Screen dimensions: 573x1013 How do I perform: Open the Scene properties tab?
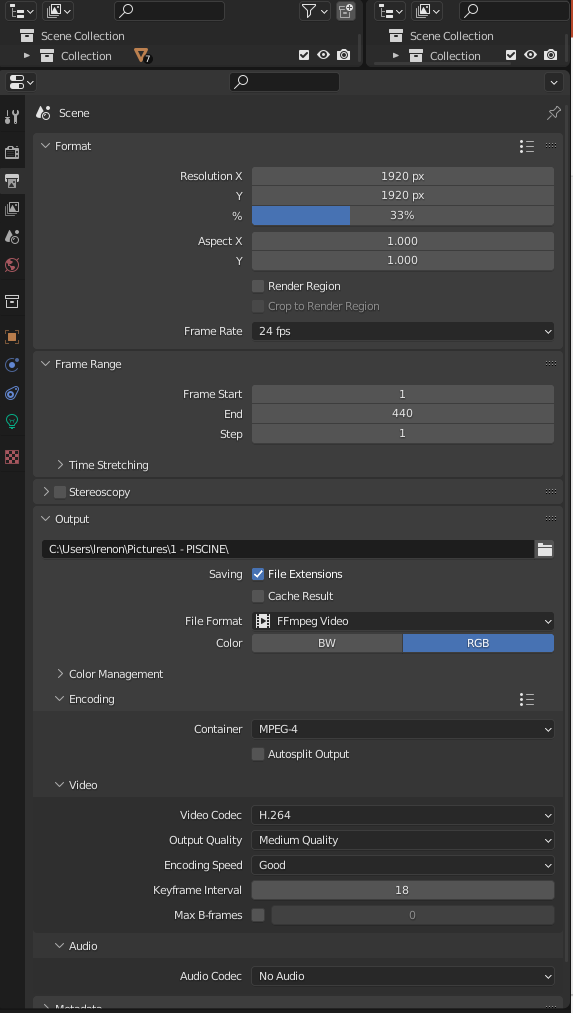pos(12,236)
